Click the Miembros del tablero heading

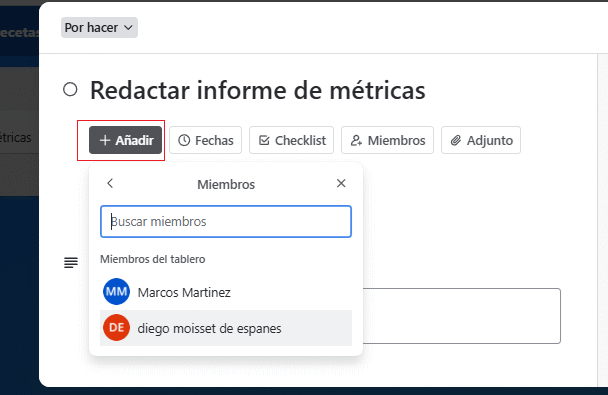(153, 259)
